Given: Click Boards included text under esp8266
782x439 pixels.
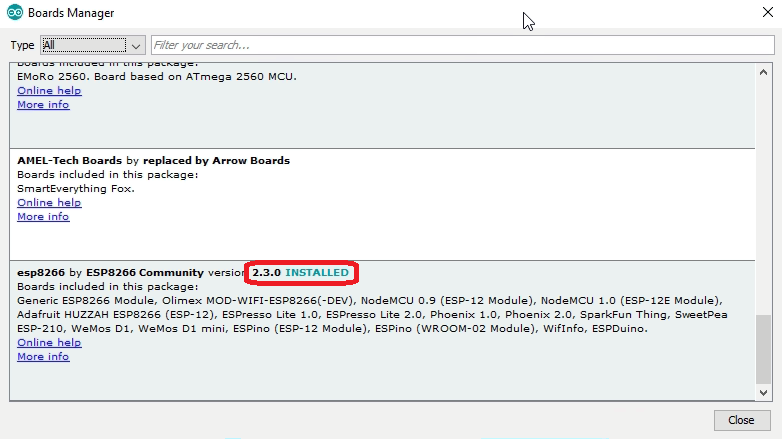Looking at the screenshot, I should pyautogui.click(x=108, y=287).
